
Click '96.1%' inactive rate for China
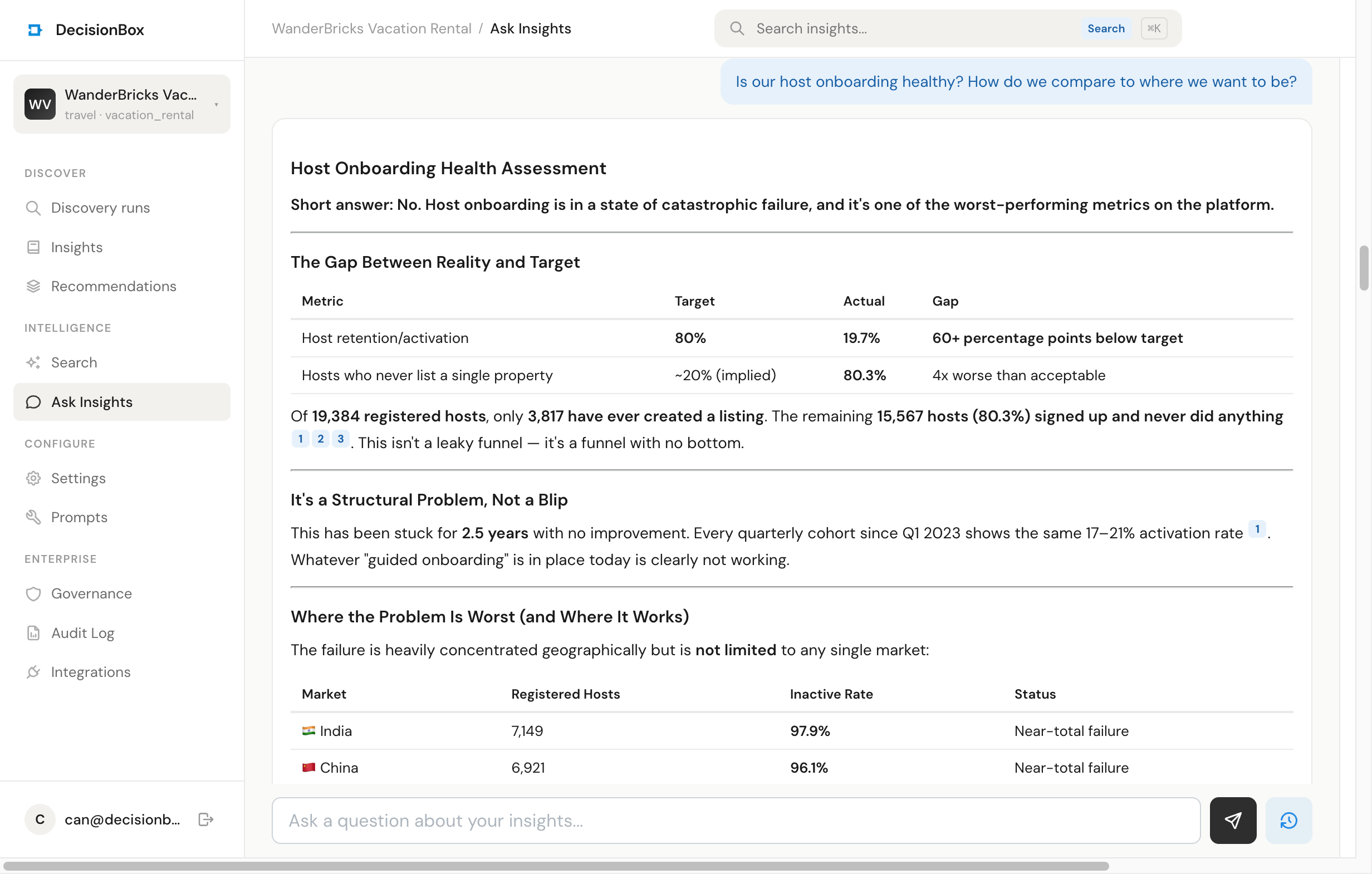(x=808, y=768)
